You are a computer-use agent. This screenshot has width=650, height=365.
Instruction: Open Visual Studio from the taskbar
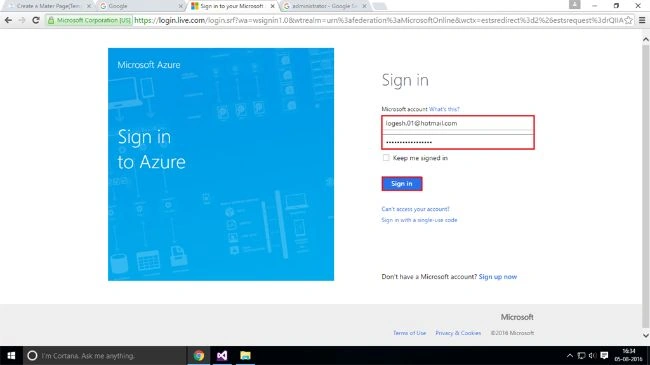222,355
